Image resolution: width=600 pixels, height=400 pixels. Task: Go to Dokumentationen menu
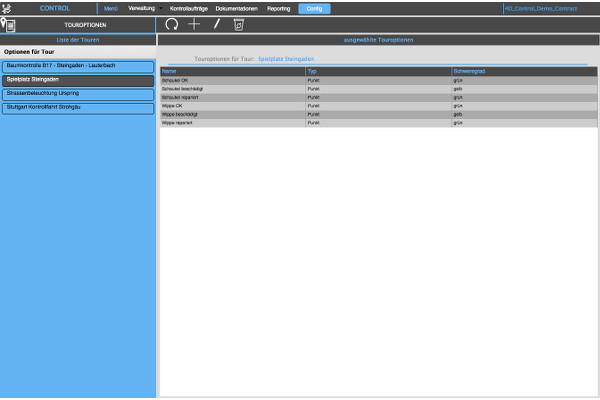pos(236,8)
